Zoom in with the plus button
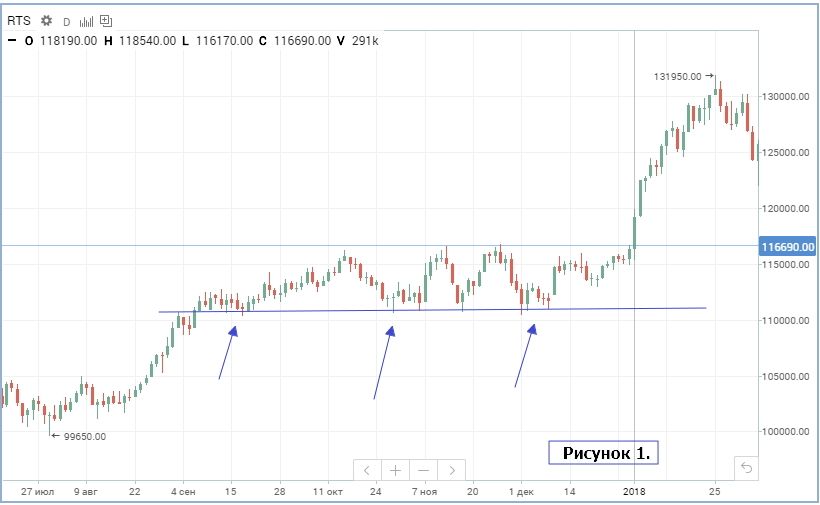Viewport: 820px width, 505px height. (x=396, y=469)
